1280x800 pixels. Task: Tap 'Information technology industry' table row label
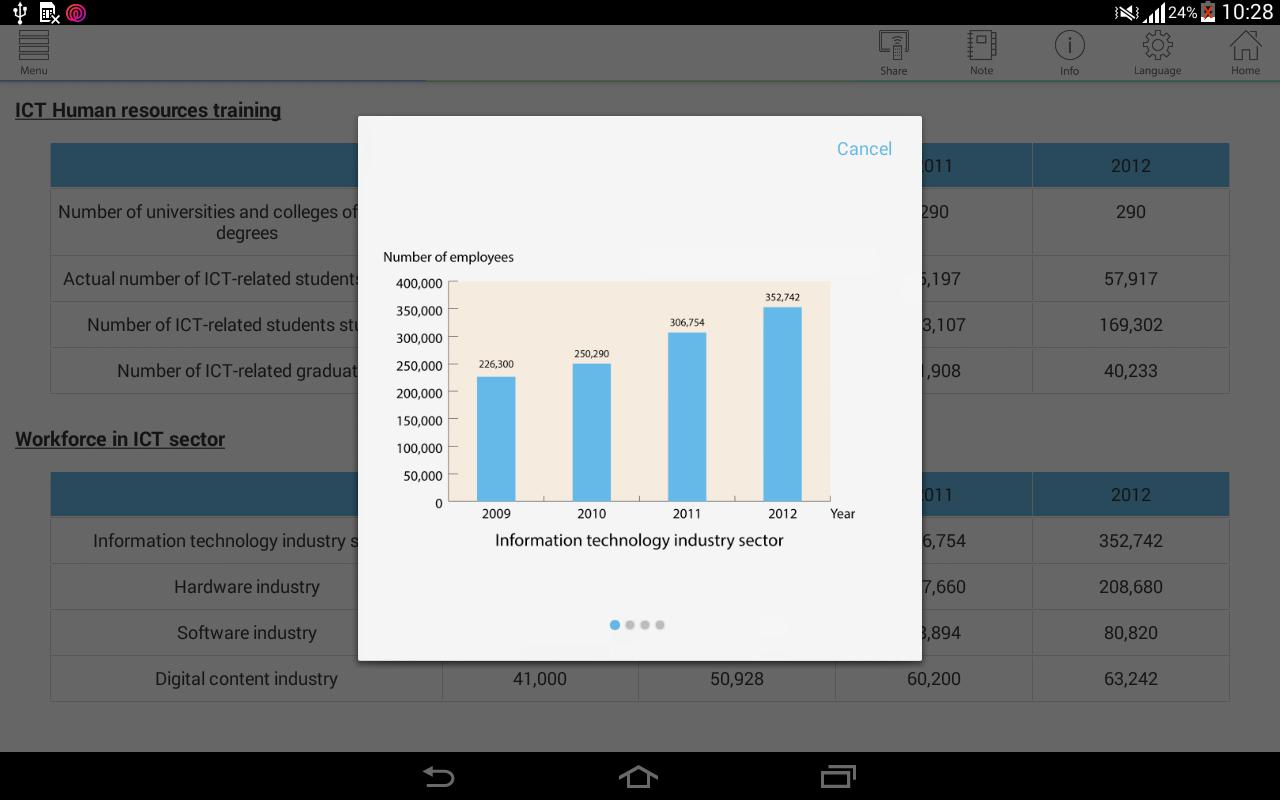point(225,541)
